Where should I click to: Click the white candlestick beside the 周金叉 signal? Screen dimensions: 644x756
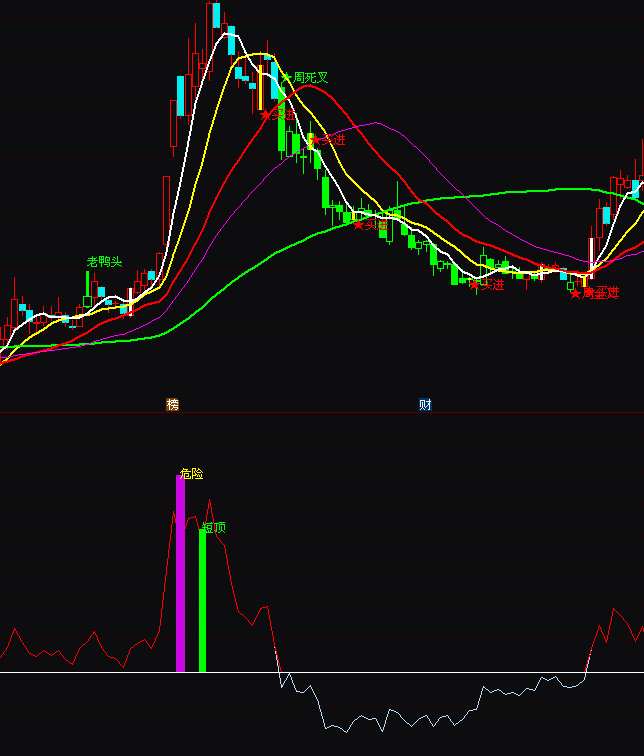(591, 257)
